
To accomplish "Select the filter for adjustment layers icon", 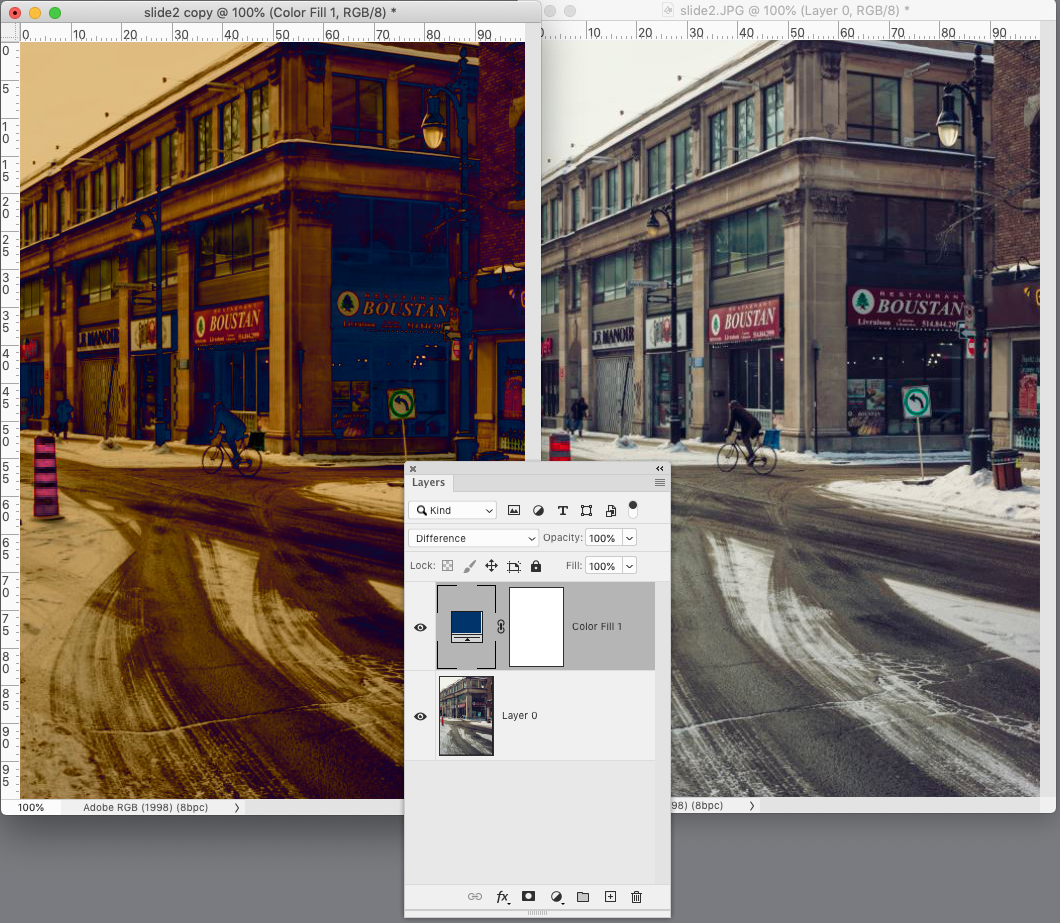I will tap(539, 510).
